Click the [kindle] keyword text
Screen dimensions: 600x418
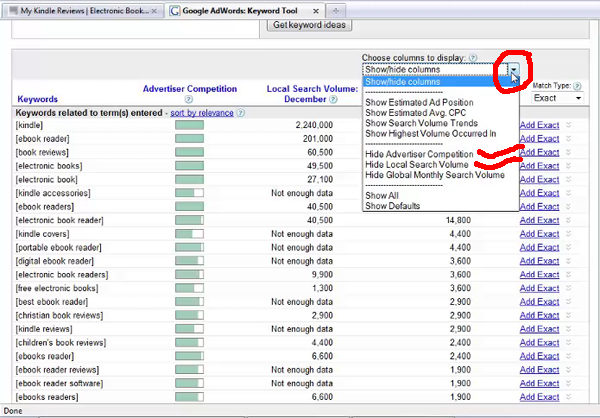(29, 125)
